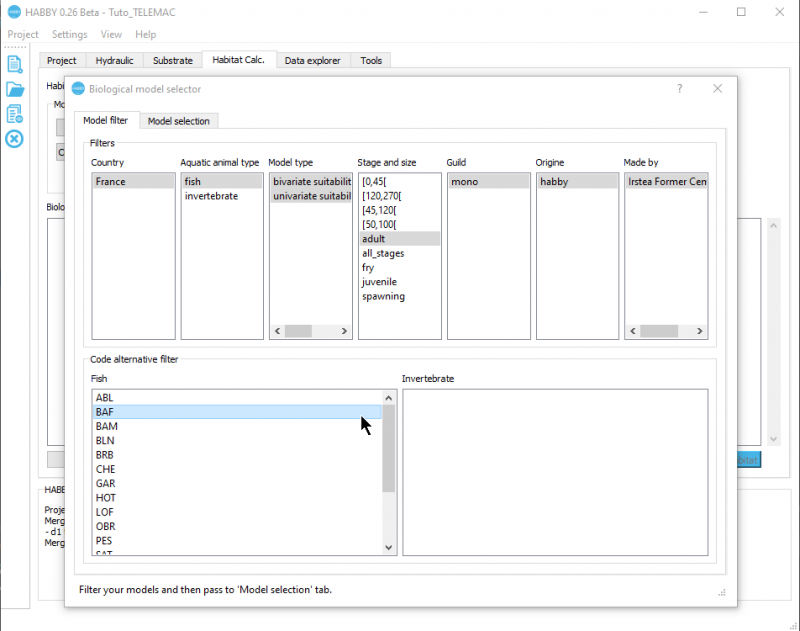The height and width of the screenshot is (631, 800).
Task: Select 'invertebrate' in Aquatic animal type
Action: [x=211, y=196]
